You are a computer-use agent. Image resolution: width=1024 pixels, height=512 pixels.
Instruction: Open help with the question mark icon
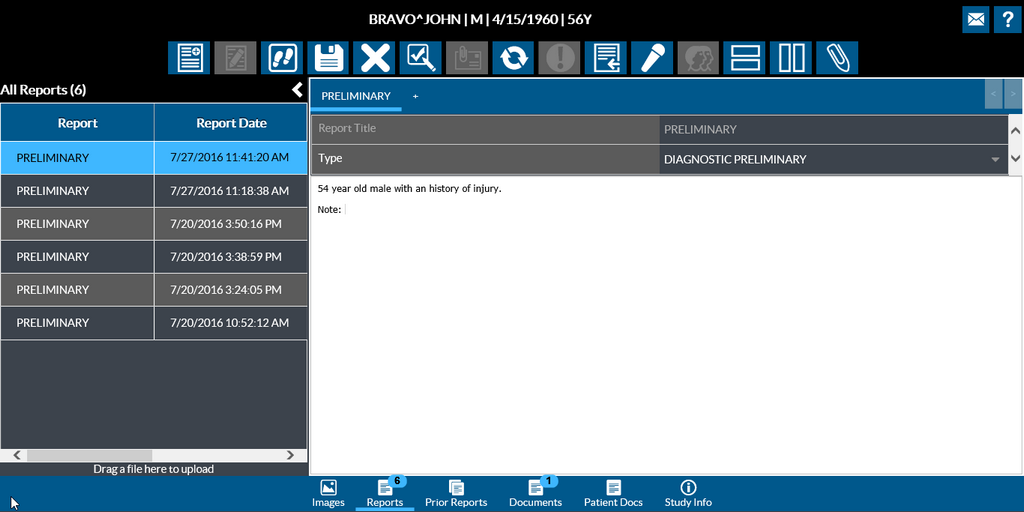[x=1008, y=20]
